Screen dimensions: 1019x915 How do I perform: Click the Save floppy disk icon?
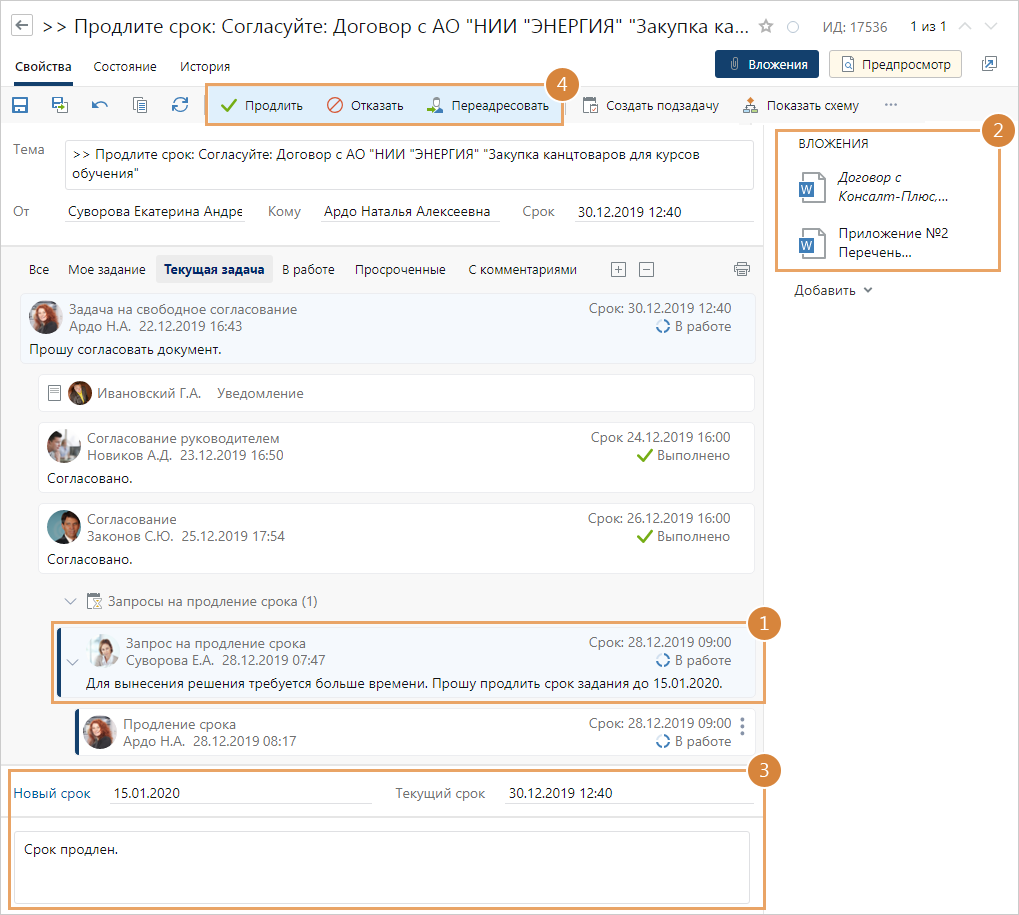coord(20,105)
